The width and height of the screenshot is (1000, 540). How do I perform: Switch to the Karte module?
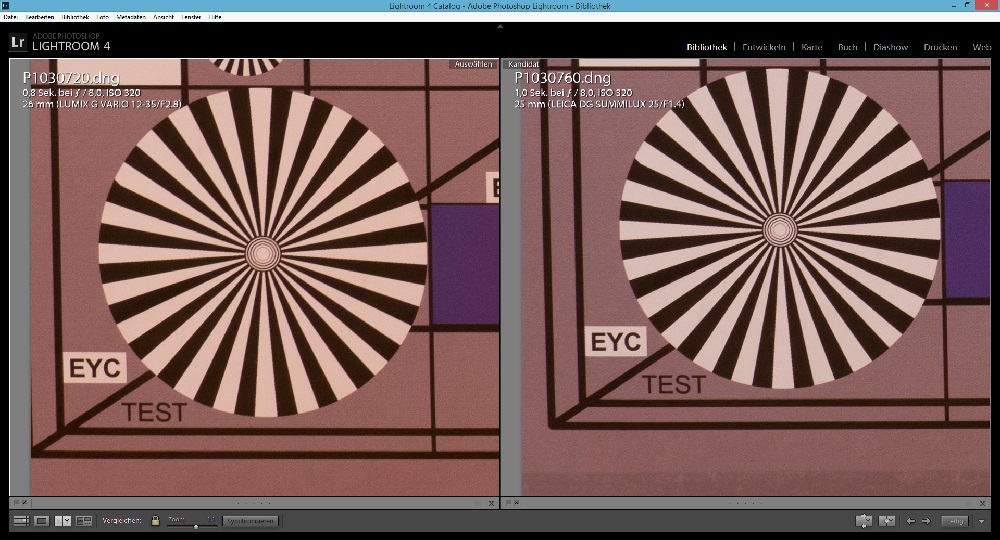pos(812,47)
